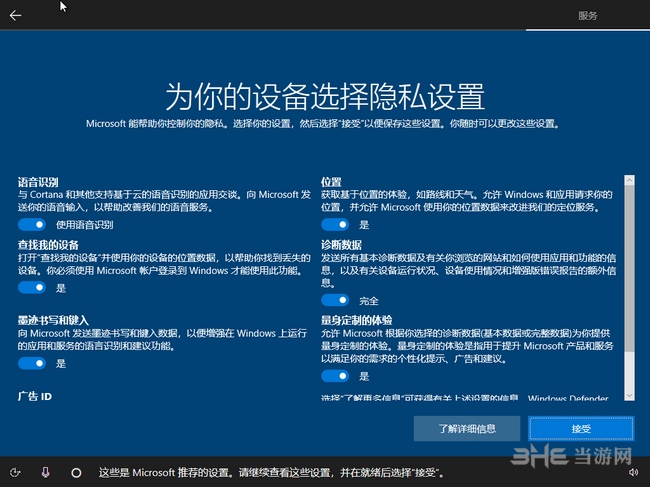Image resolution: width=650 pixels, height=487 pixels.
Task: Click the 量身定制的体验 heading
Action: pyautogui.click(x=357, y=320)
